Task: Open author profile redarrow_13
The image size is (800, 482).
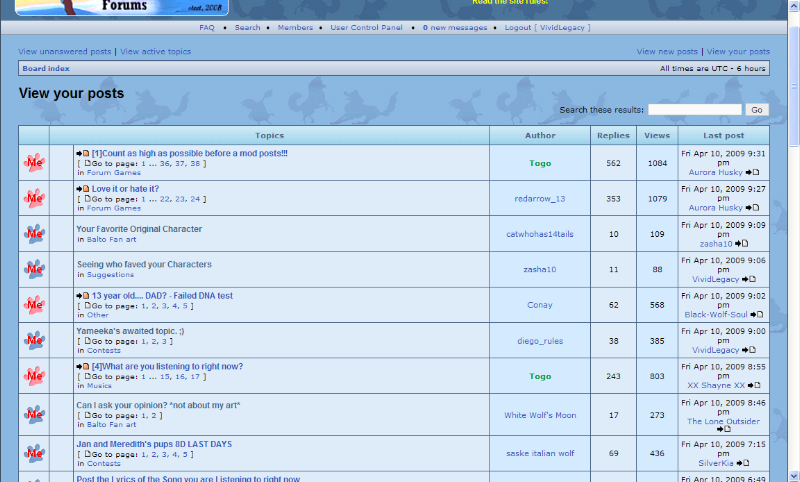Action: (x=540, y=198)
